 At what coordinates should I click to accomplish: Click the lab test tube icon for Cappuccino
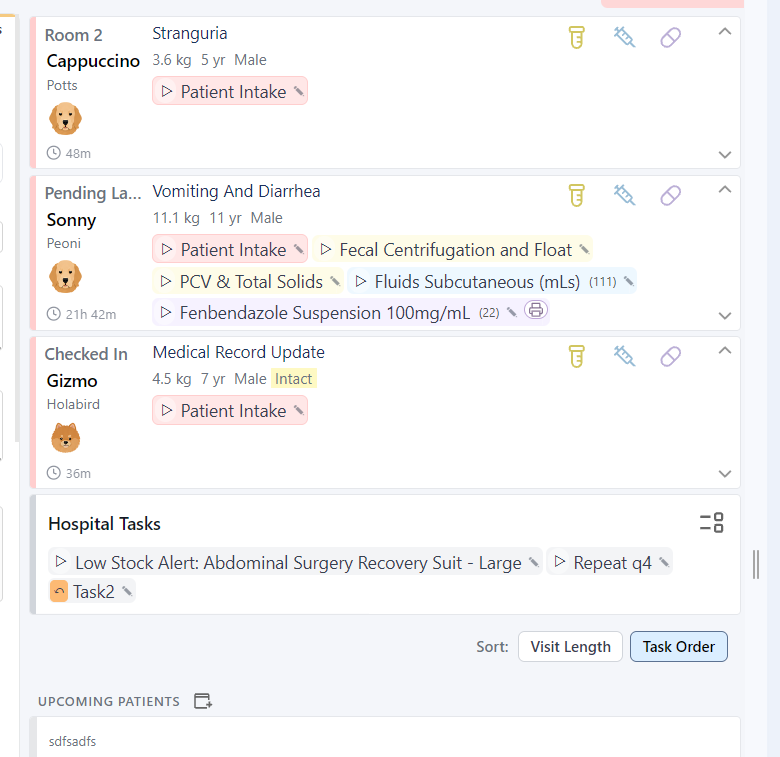(577, 37)
